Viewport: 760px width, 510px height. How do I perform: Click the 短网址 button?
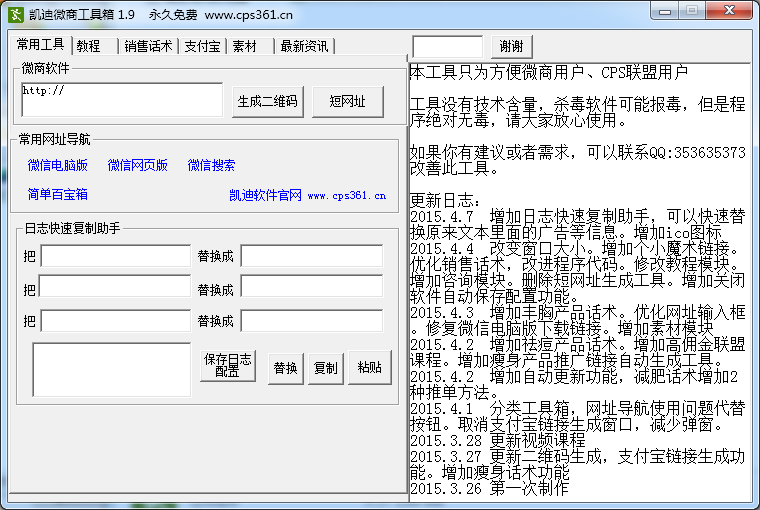(347, 101)
